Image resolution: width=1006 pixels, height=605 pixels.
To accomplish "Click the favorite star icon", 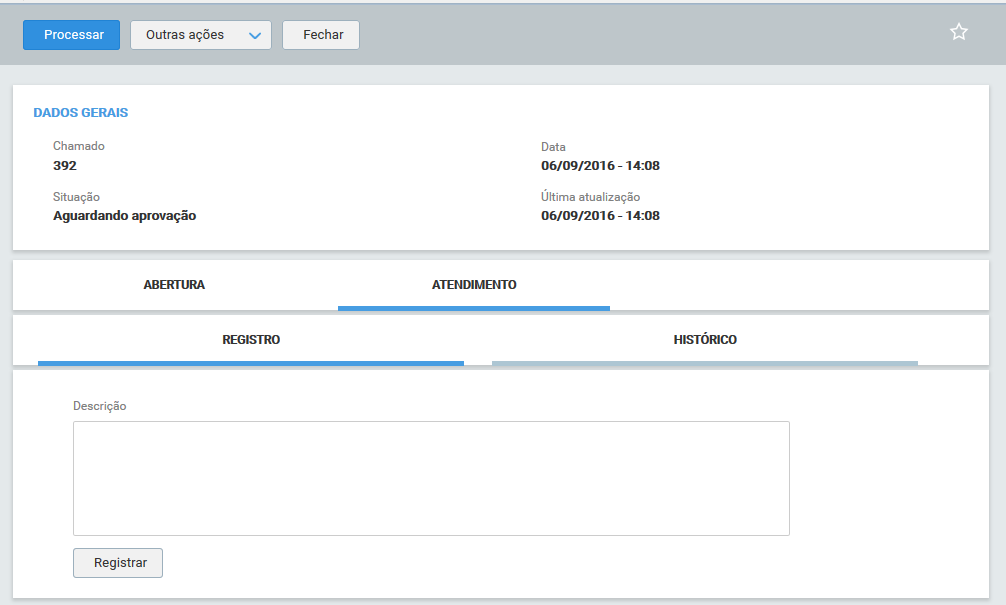I will 958,32.
